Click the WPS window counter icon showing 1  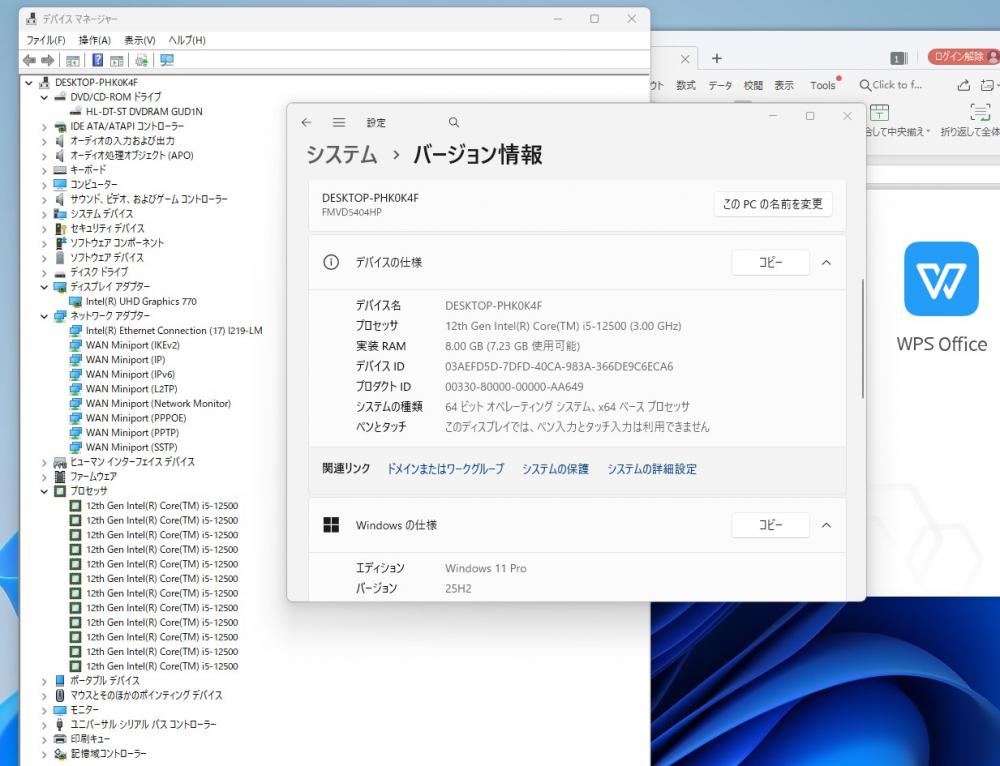point(899,58)
